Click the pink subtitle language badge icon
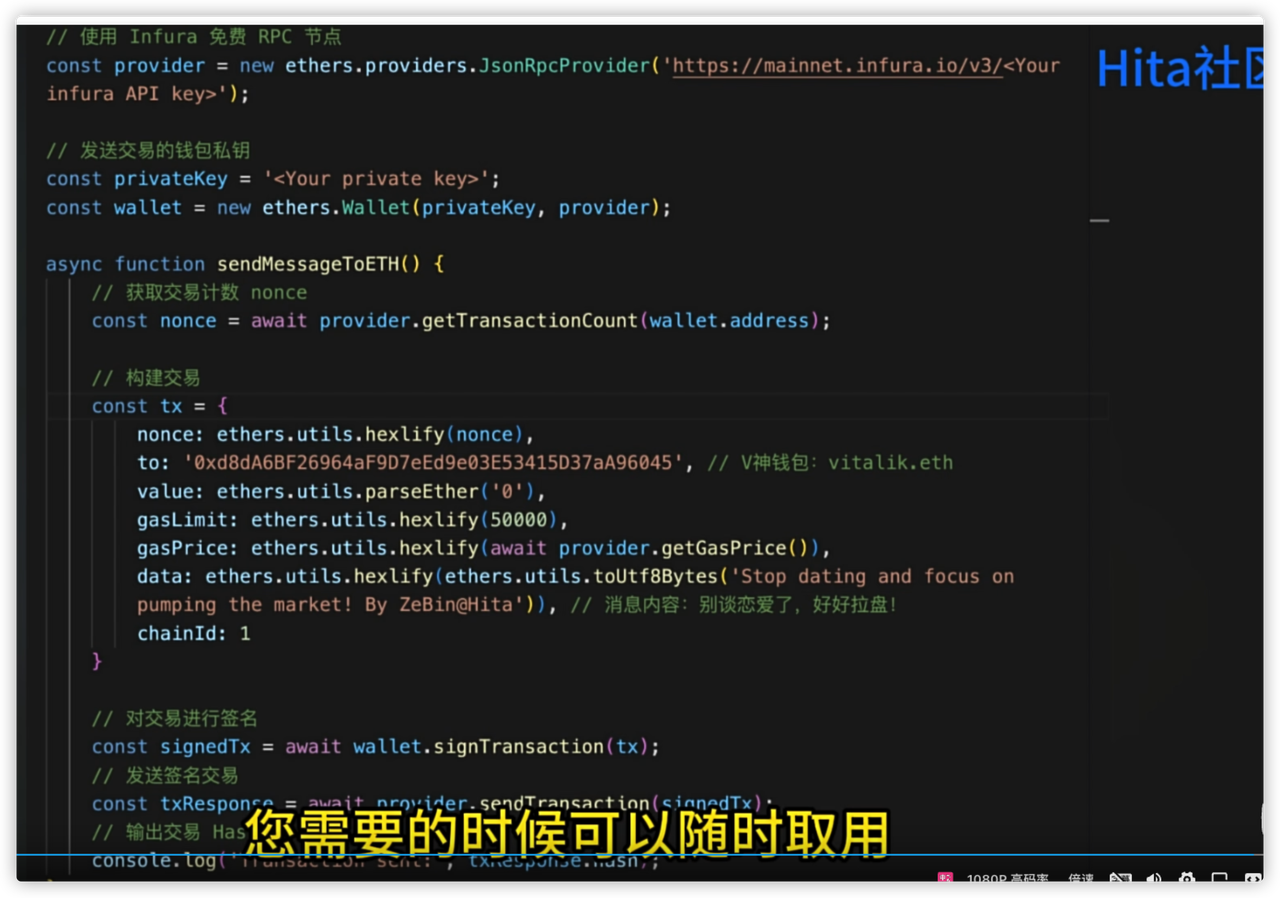Screen dimensions: 1280x898 945,879
